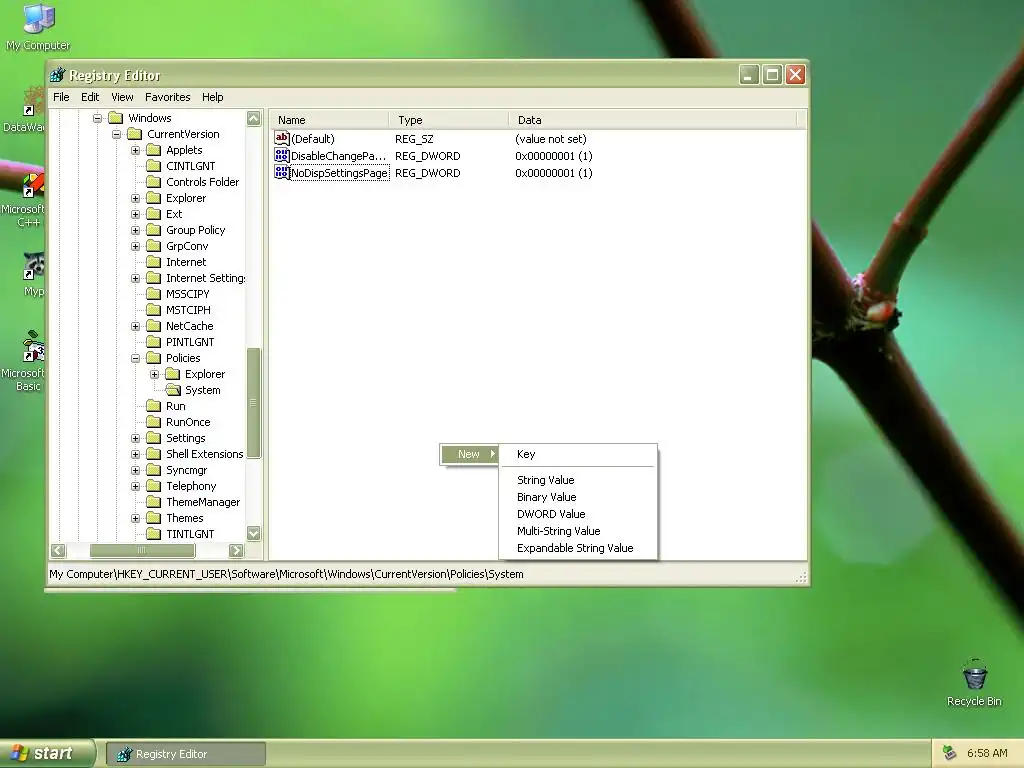Image resolution: width=1024 pixels, height=768 pixels.
Task: Click Registry Editor taskbar button
Action: (185, 754)
